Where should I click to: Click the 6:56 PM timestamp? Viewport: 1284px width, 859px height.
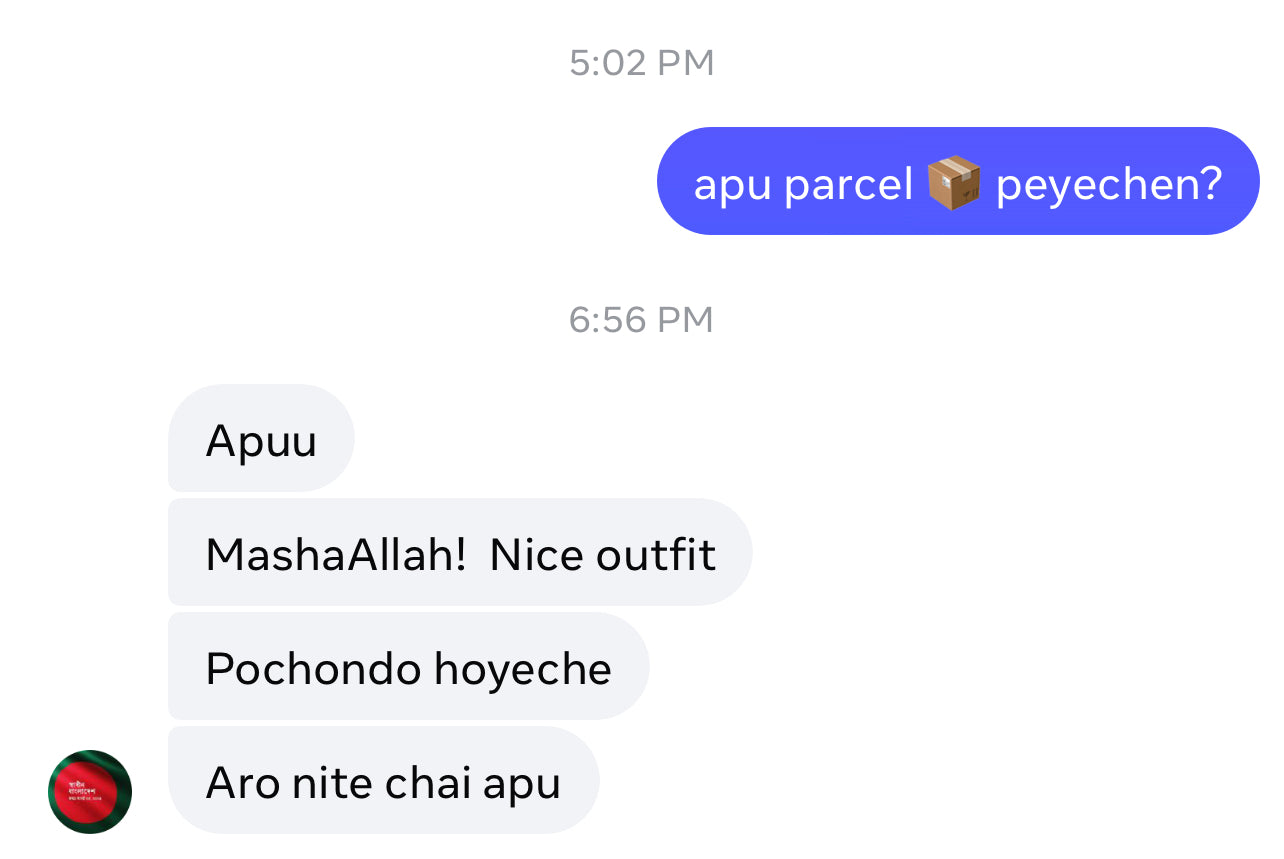641,320
